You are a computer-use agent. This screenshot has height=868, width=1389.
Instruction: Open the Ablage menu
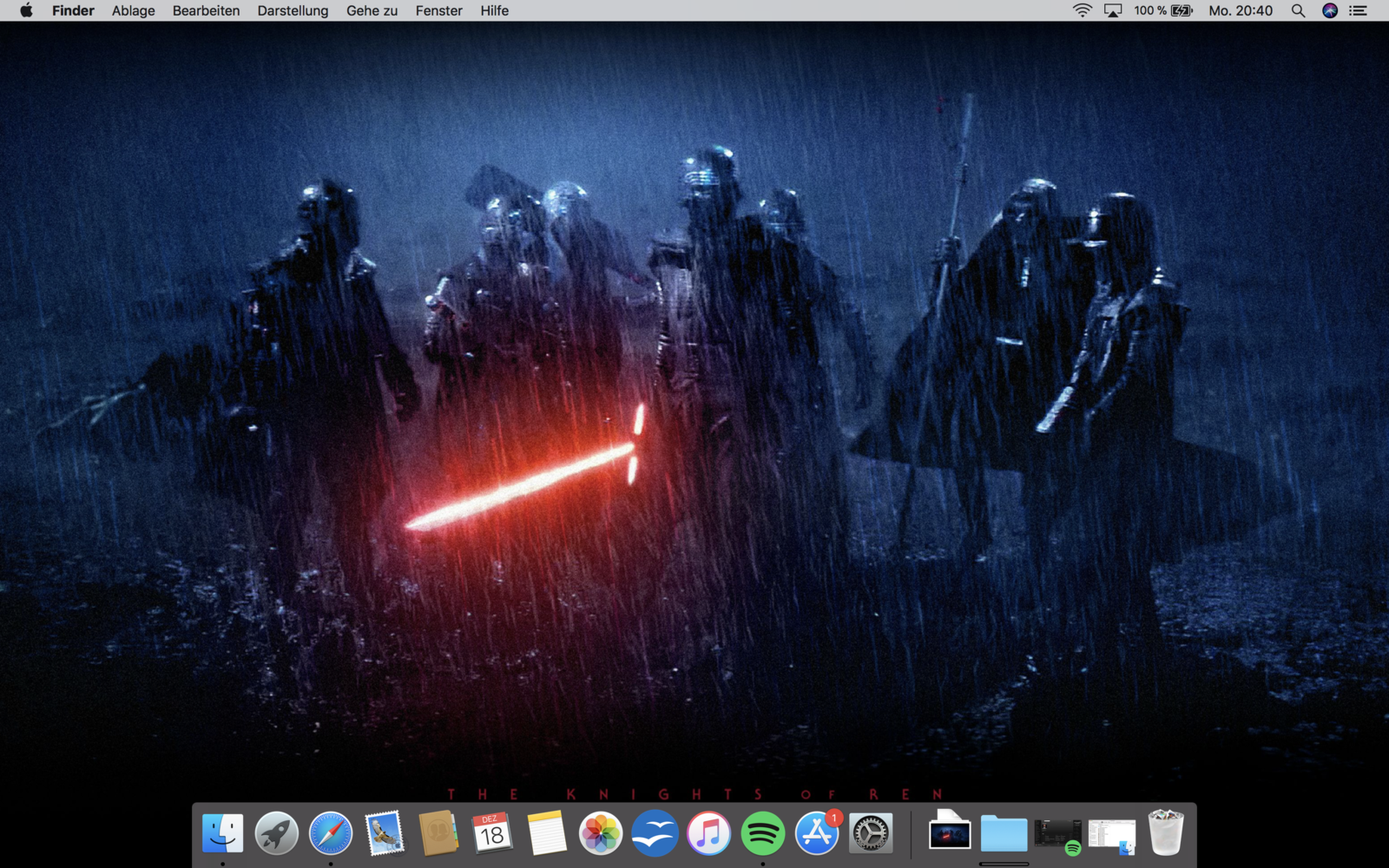pos(134,10)
